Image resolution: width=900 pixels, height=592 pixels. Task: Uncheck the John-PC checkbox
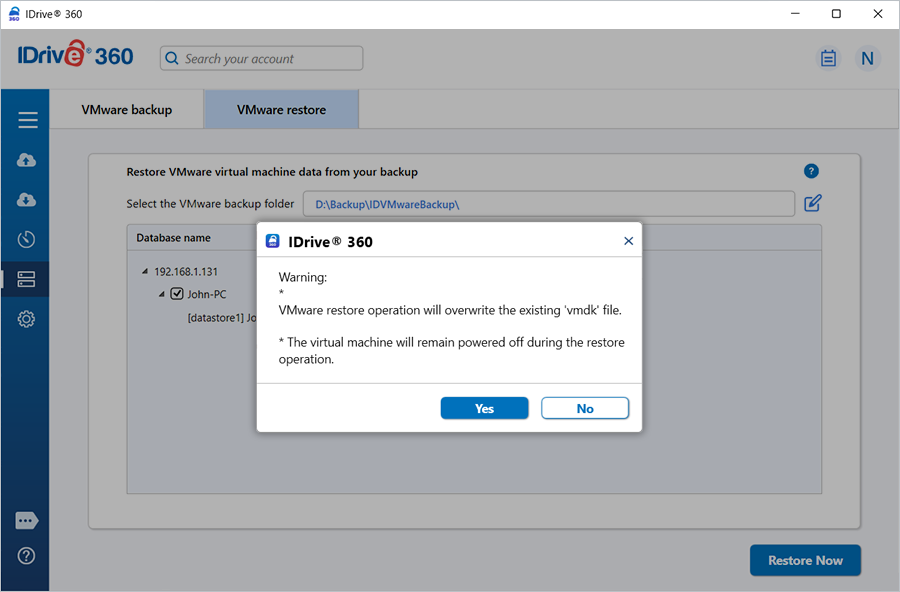pyautogui.click(x=177, y=294)
